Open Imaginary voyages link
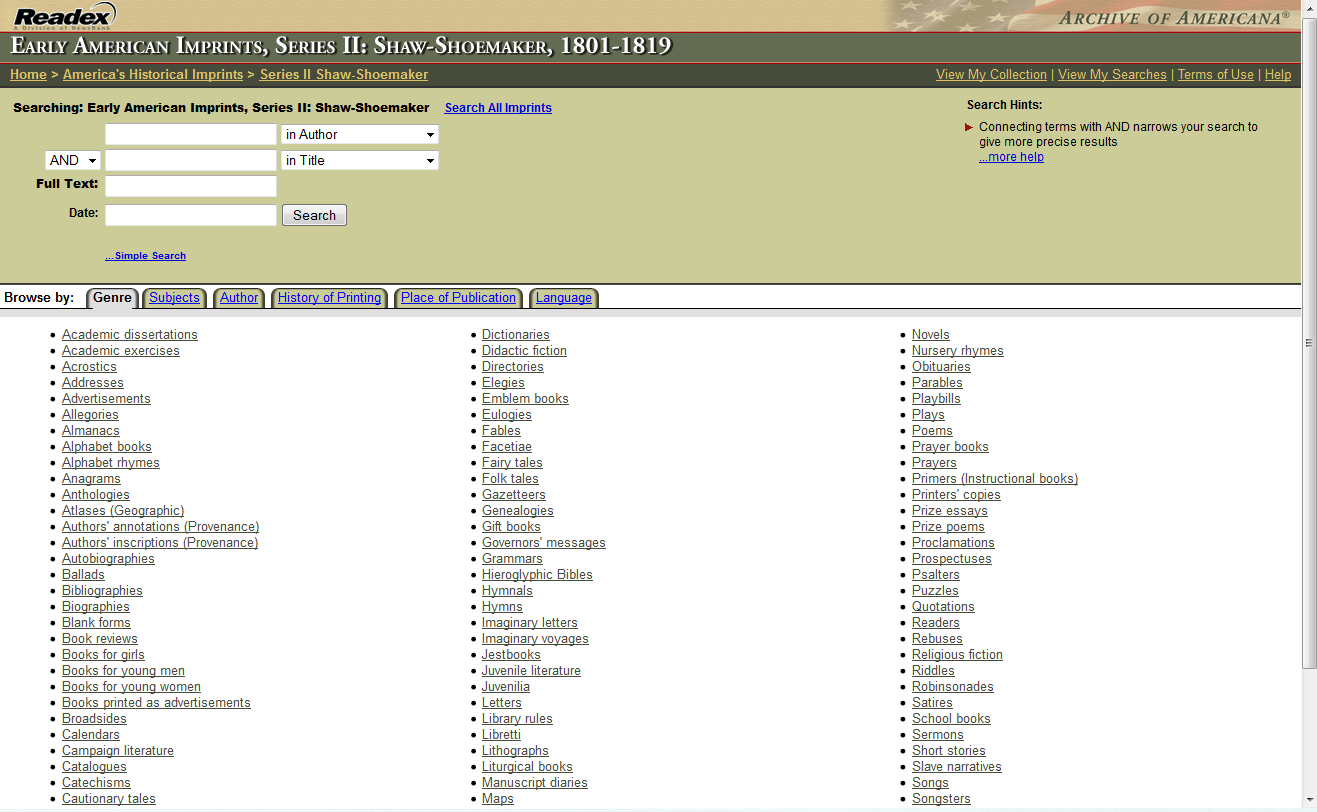Viewport: 1317px width, 812px height. (535, 639)
